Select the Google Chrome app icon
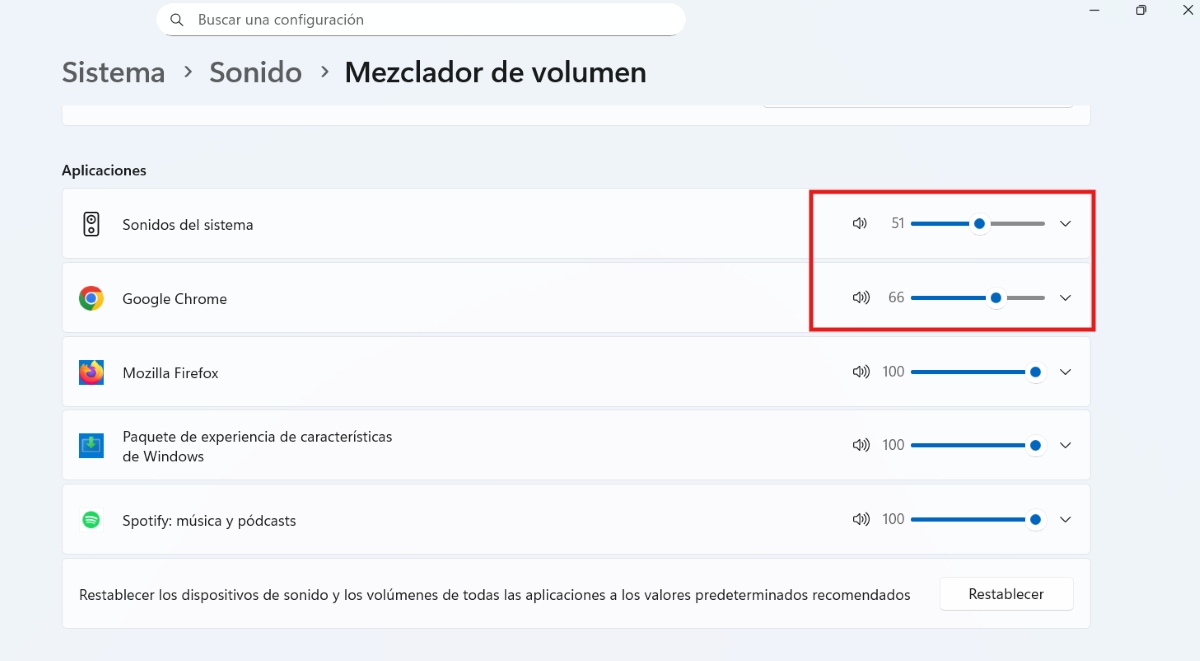Viewport: 1200px width, 661px height. (91, 297)
